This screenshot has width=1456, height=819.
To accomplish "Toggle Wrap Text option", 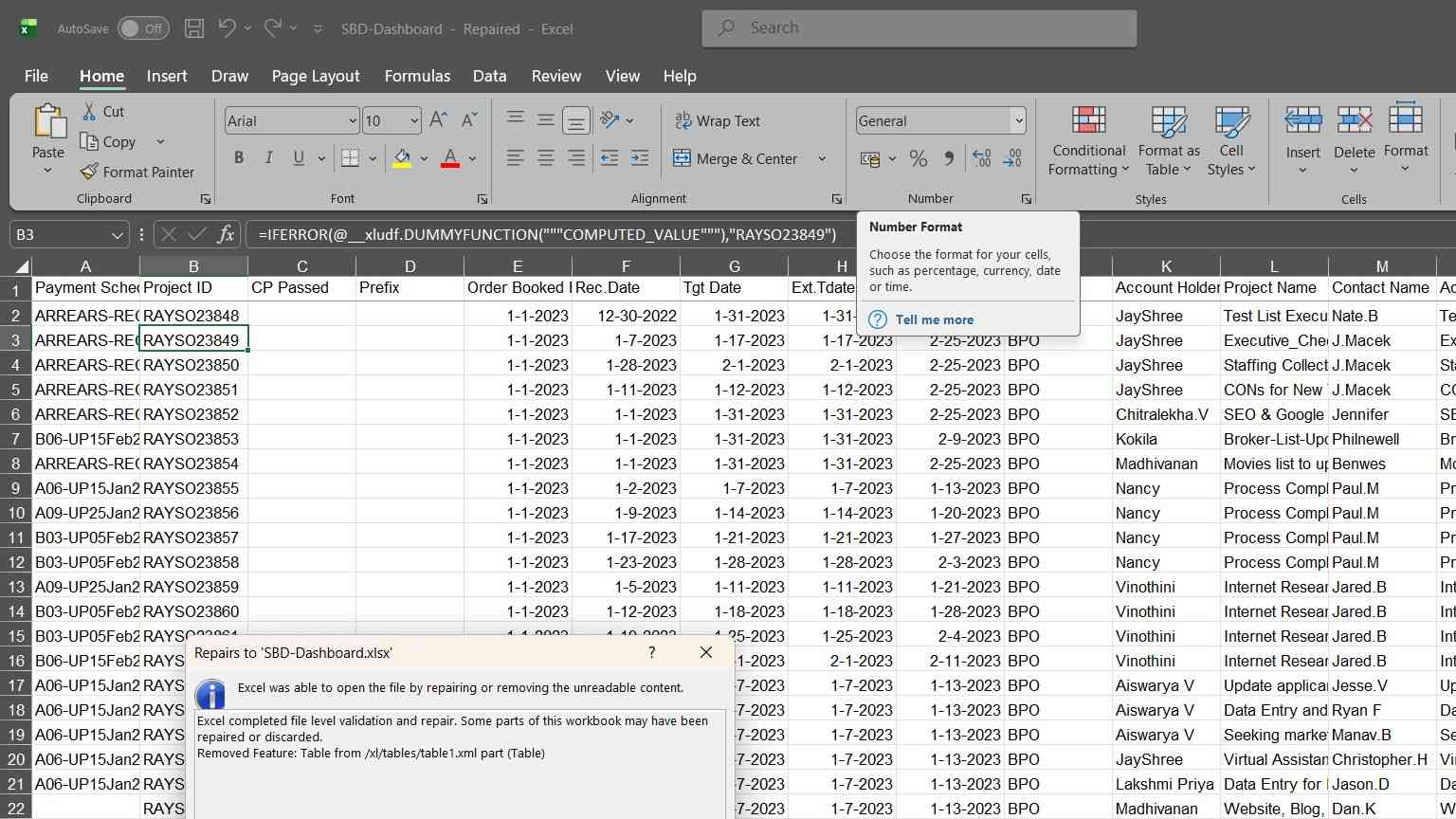I will [718, 120].
